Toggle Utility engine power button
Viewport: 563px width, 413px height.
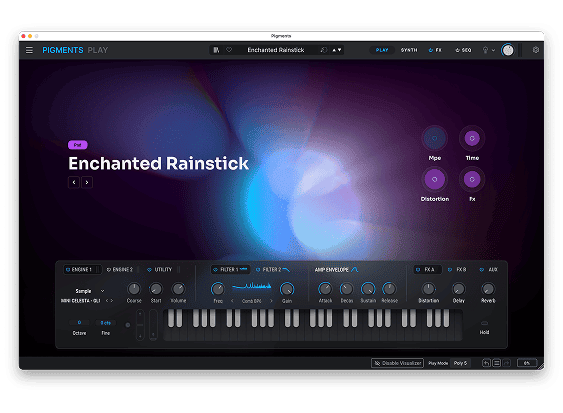pyautogui.click(x=149, y=269)
